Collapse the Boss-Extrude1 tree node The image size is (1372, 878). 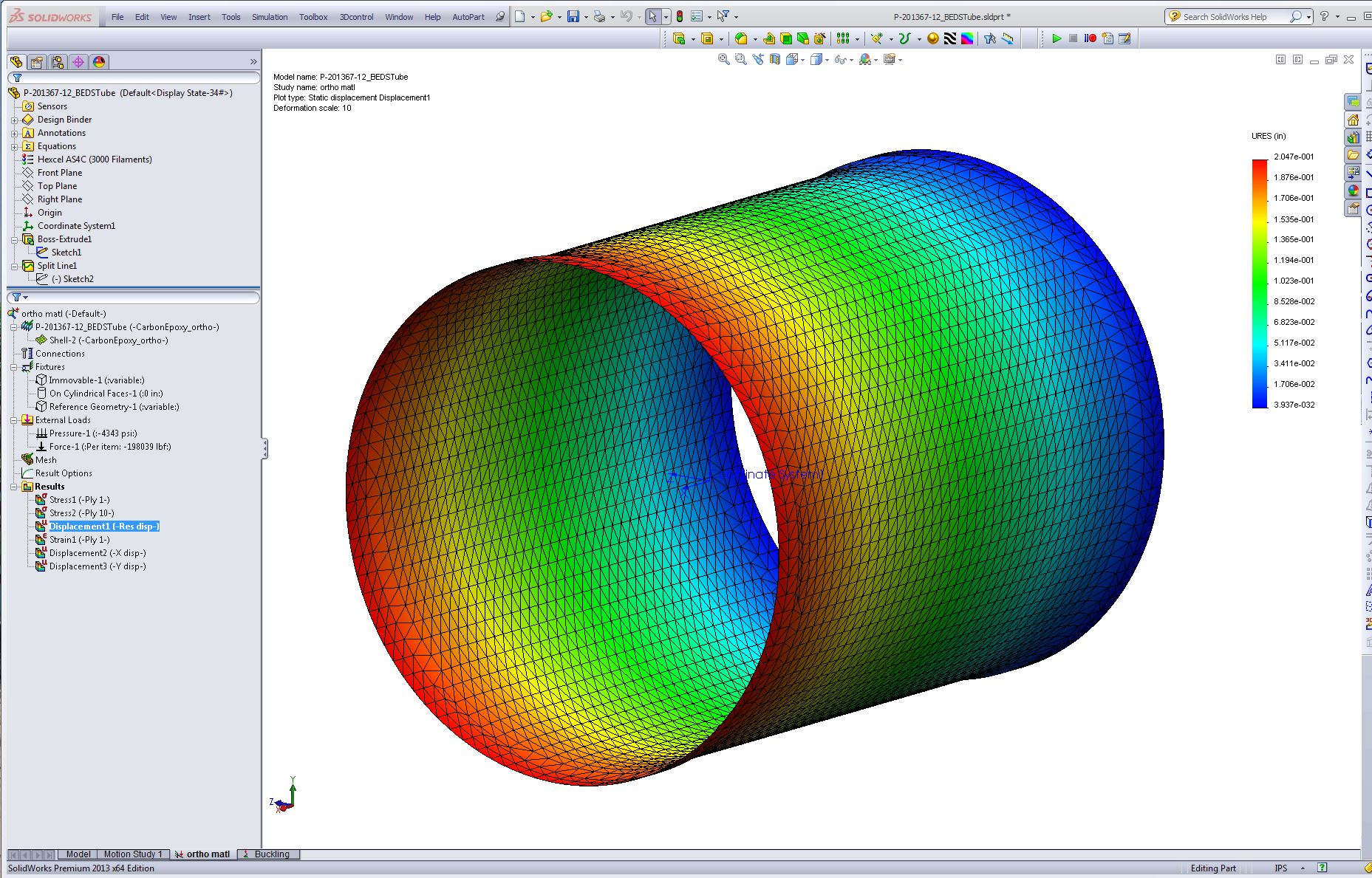(15, 239)
